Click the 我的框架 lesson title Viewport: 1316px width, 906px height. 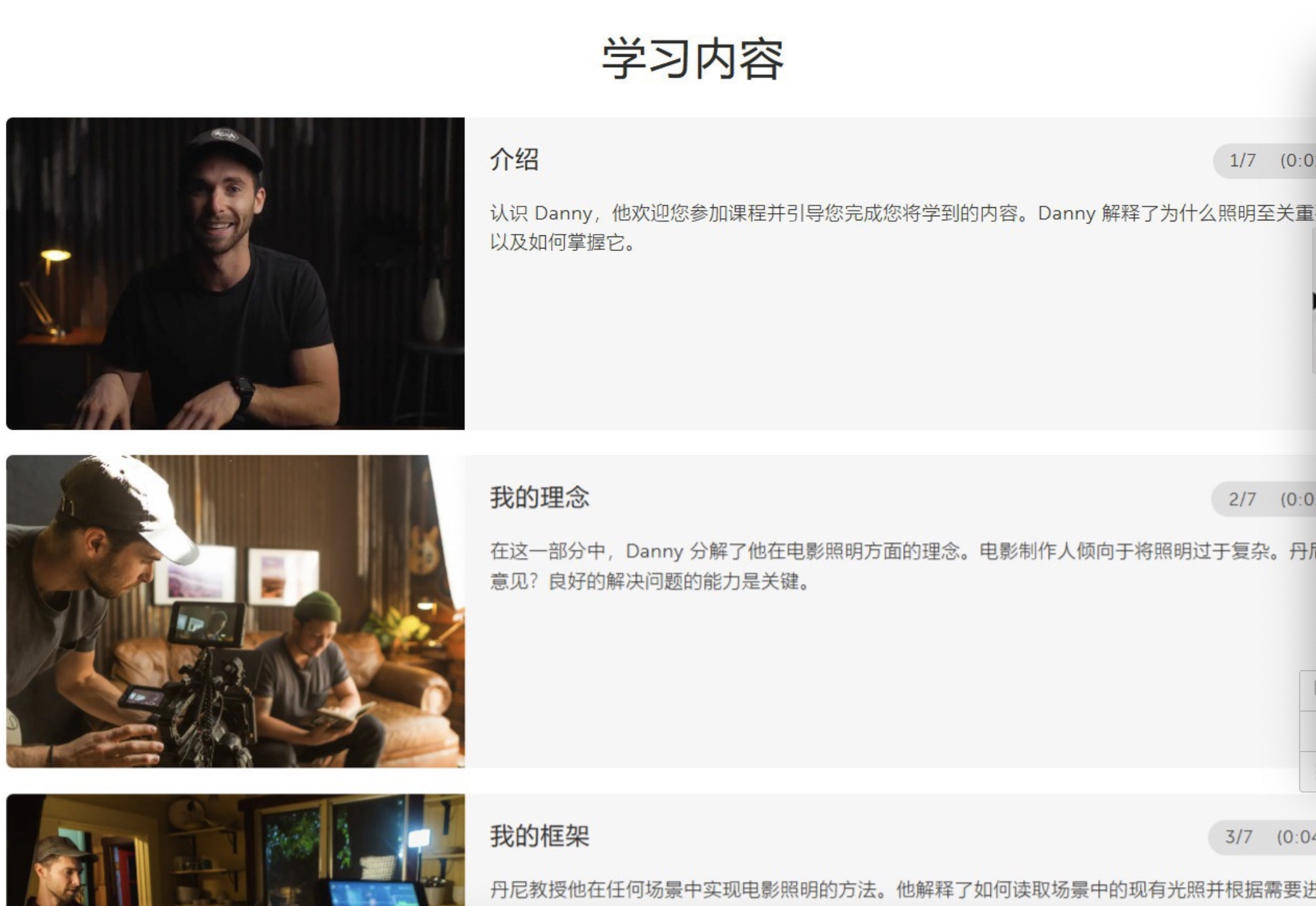coord(539,836)
